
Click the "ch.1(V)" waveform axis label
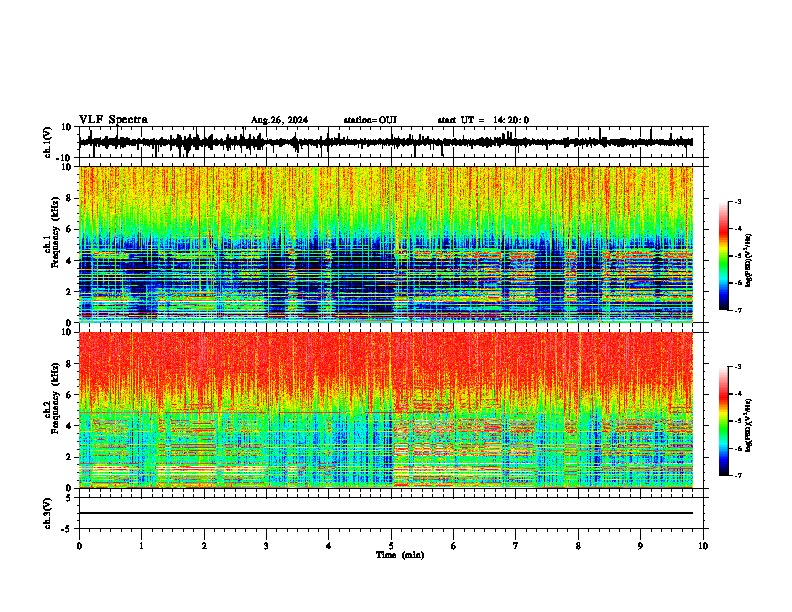click(x=48, y=142)
